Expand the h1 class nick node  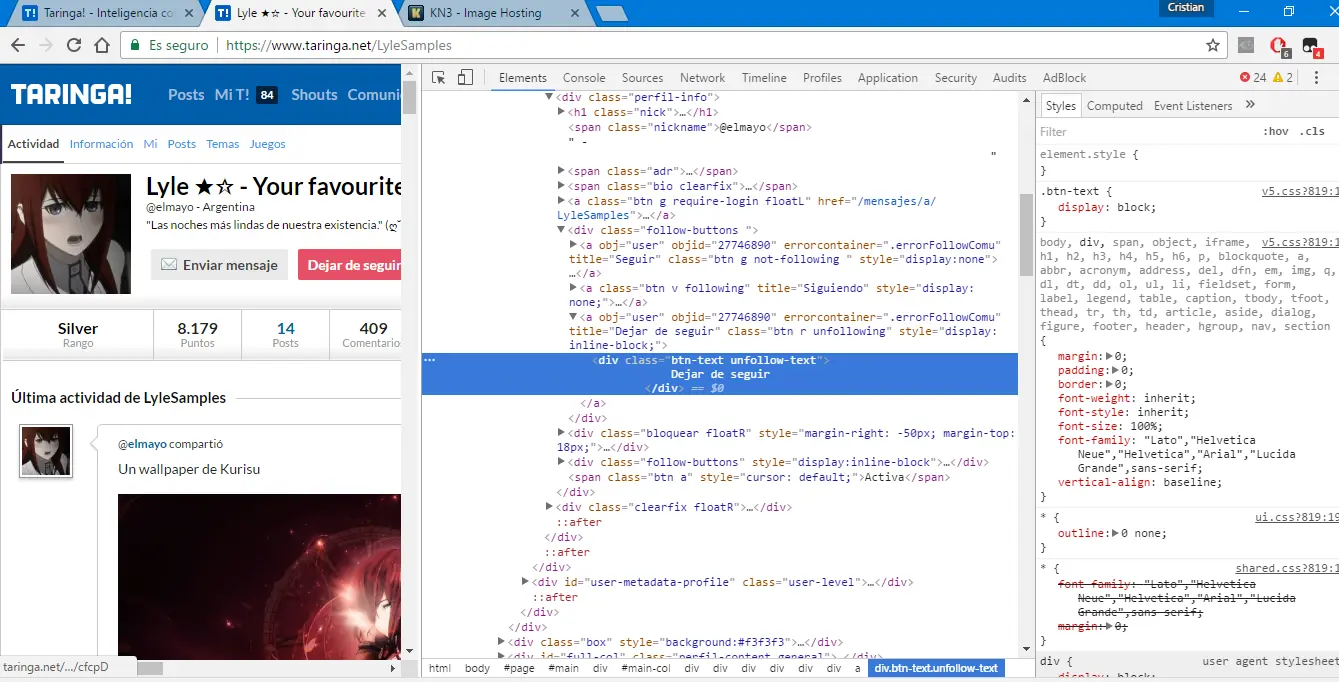pos(561,112)
